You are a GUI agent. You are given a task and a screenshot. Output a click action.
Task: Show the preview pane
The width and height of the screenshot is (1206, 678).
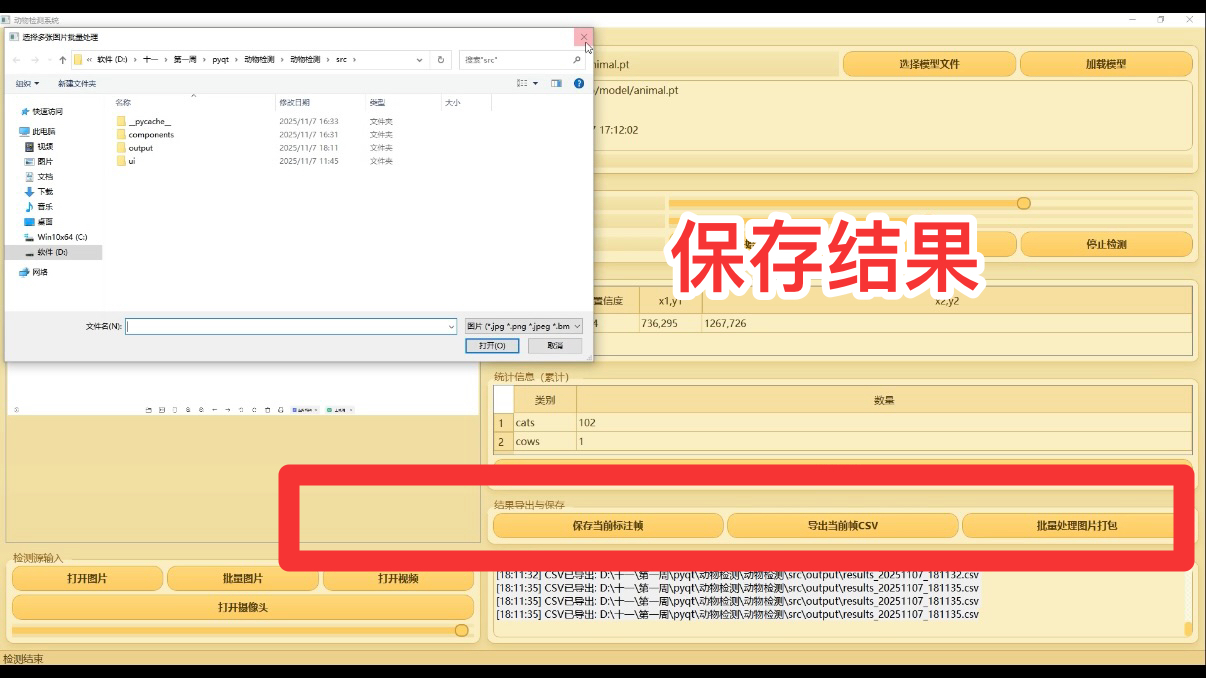556,83
